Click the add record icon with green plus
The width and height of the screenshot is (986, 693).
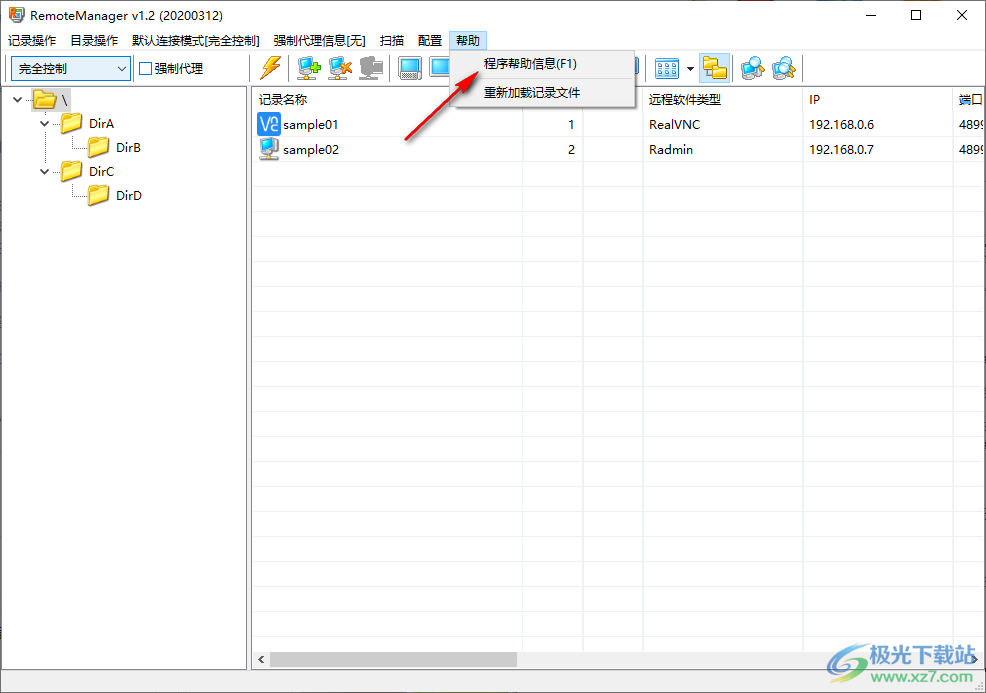click(309, 68)
